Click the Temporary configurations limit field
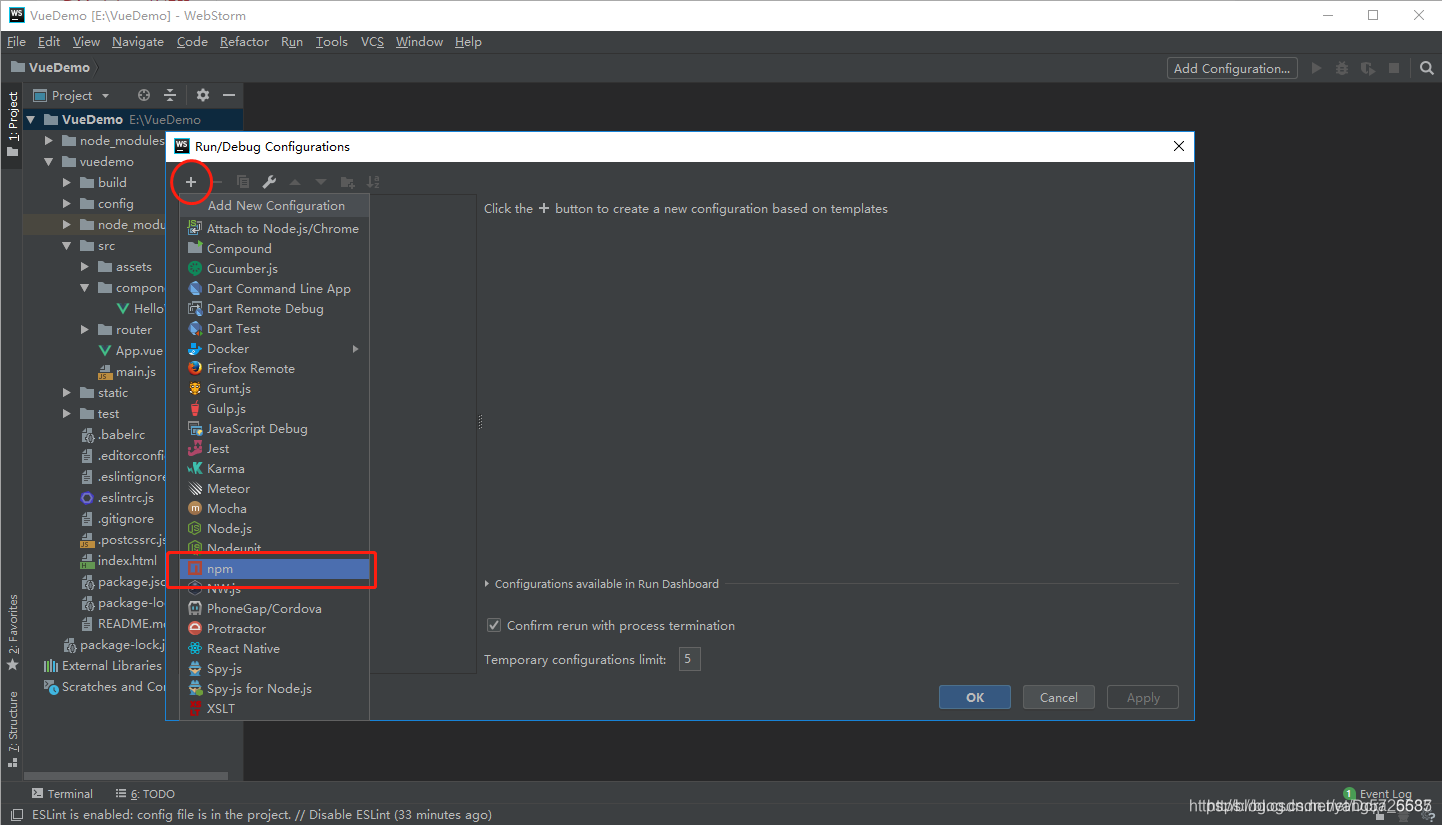Screen dimensions: 1442x825 pyautogui.click(x=690, y=659)
